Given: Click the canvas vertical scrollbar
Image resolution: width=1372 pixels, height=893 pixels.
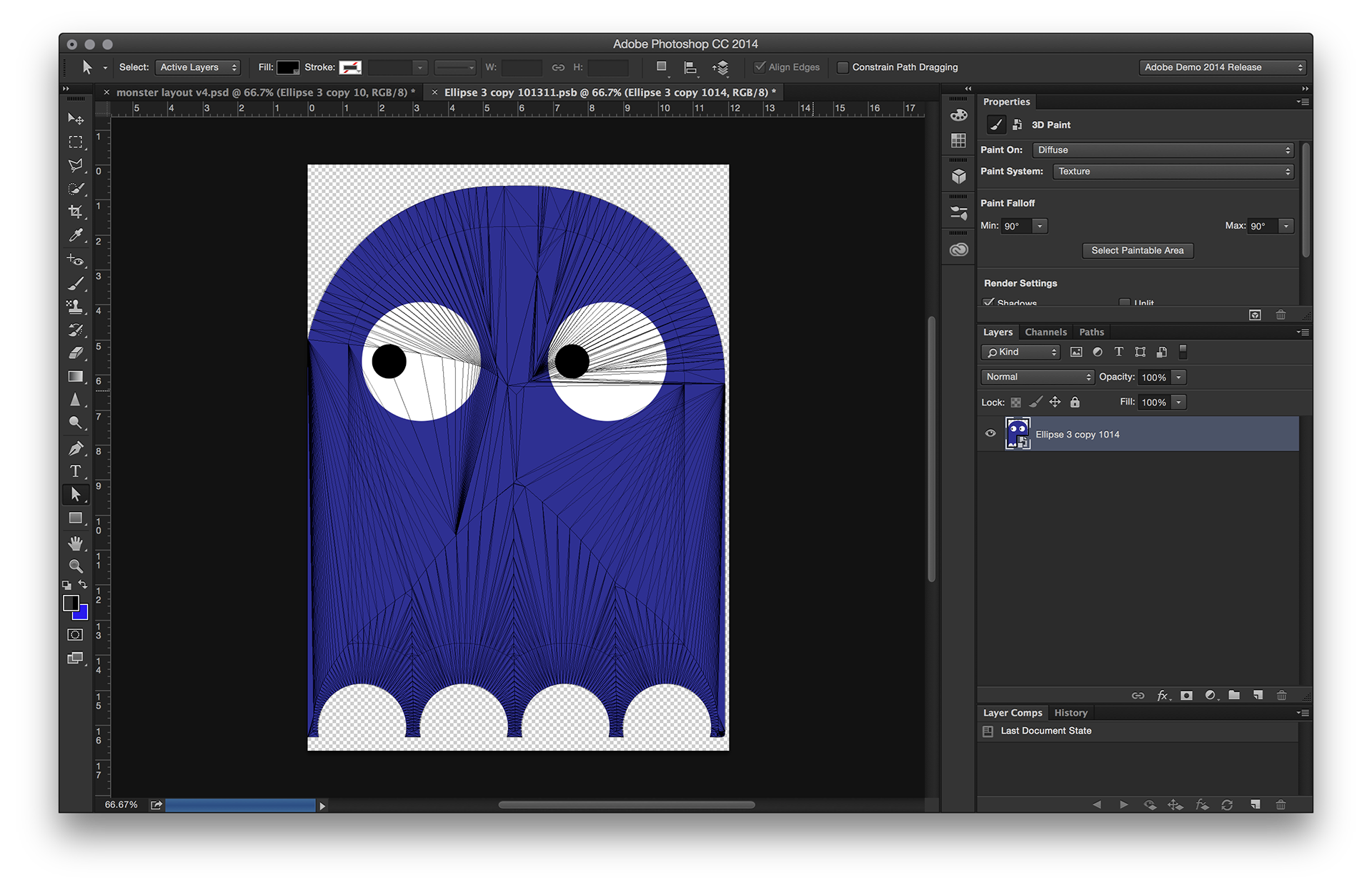Looking at the screenshot, I should point(932,449).
